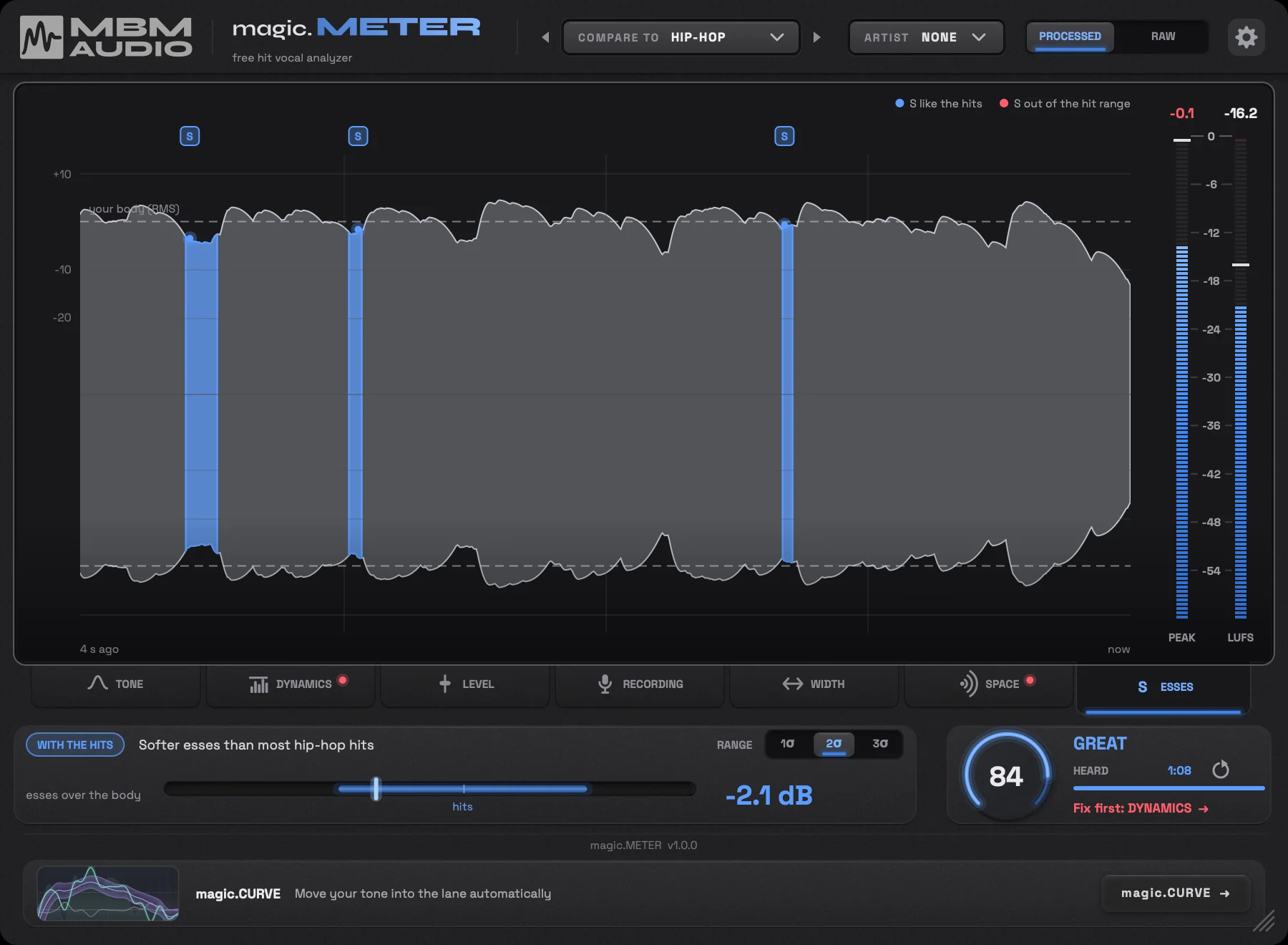Switch to Raw signal mode

1163,37
